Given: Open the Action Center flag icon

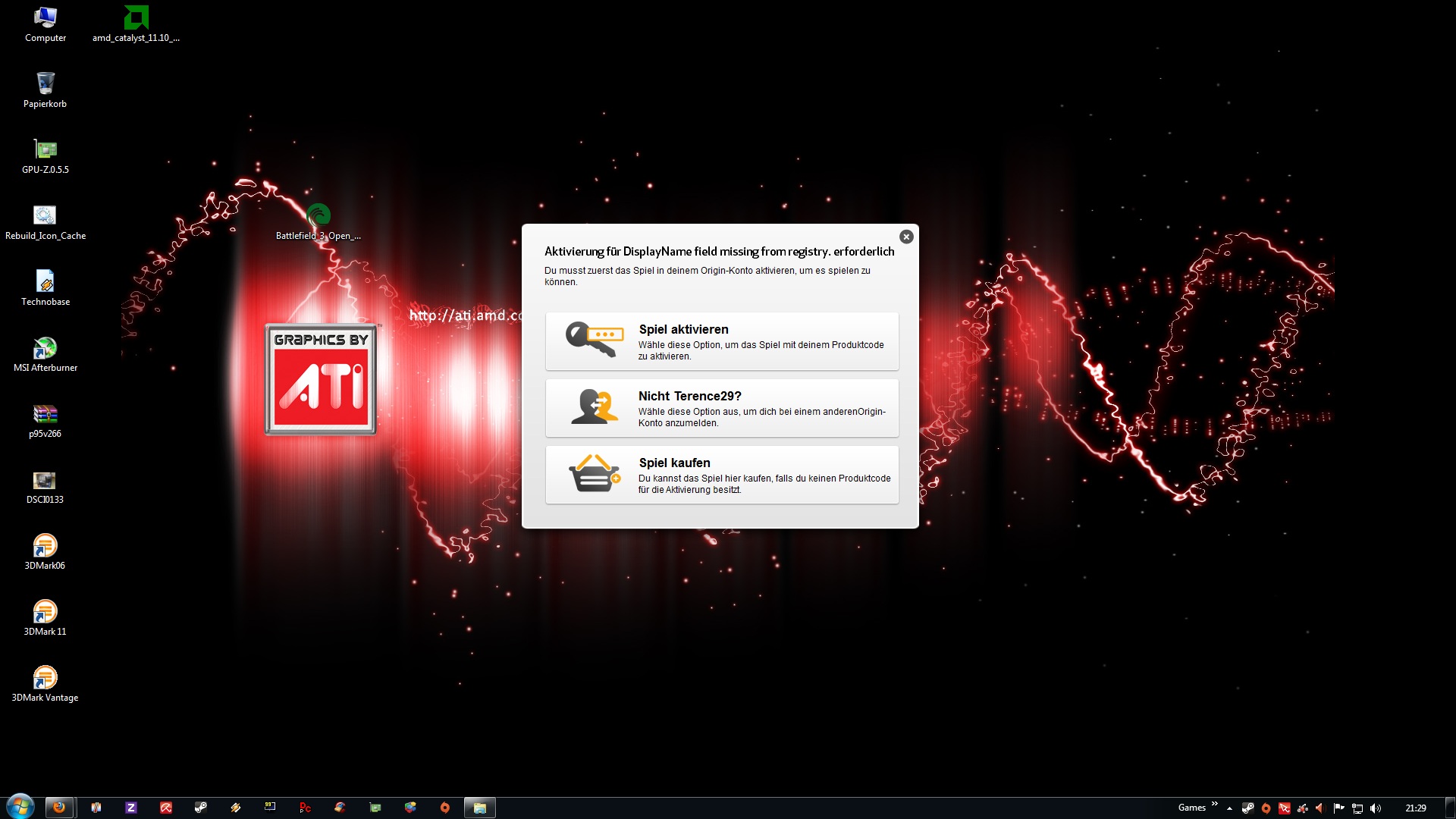Looking at the screenshot, I should coord(1338,808).
